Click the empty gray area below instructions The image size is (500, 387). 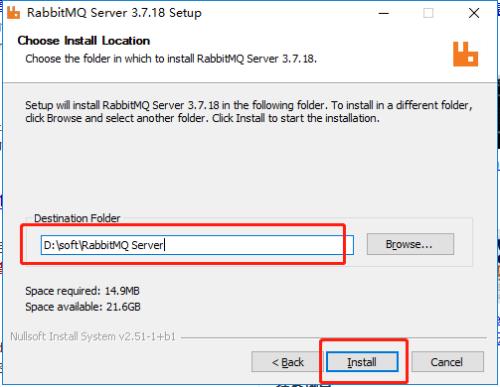(x=249, y=167)
